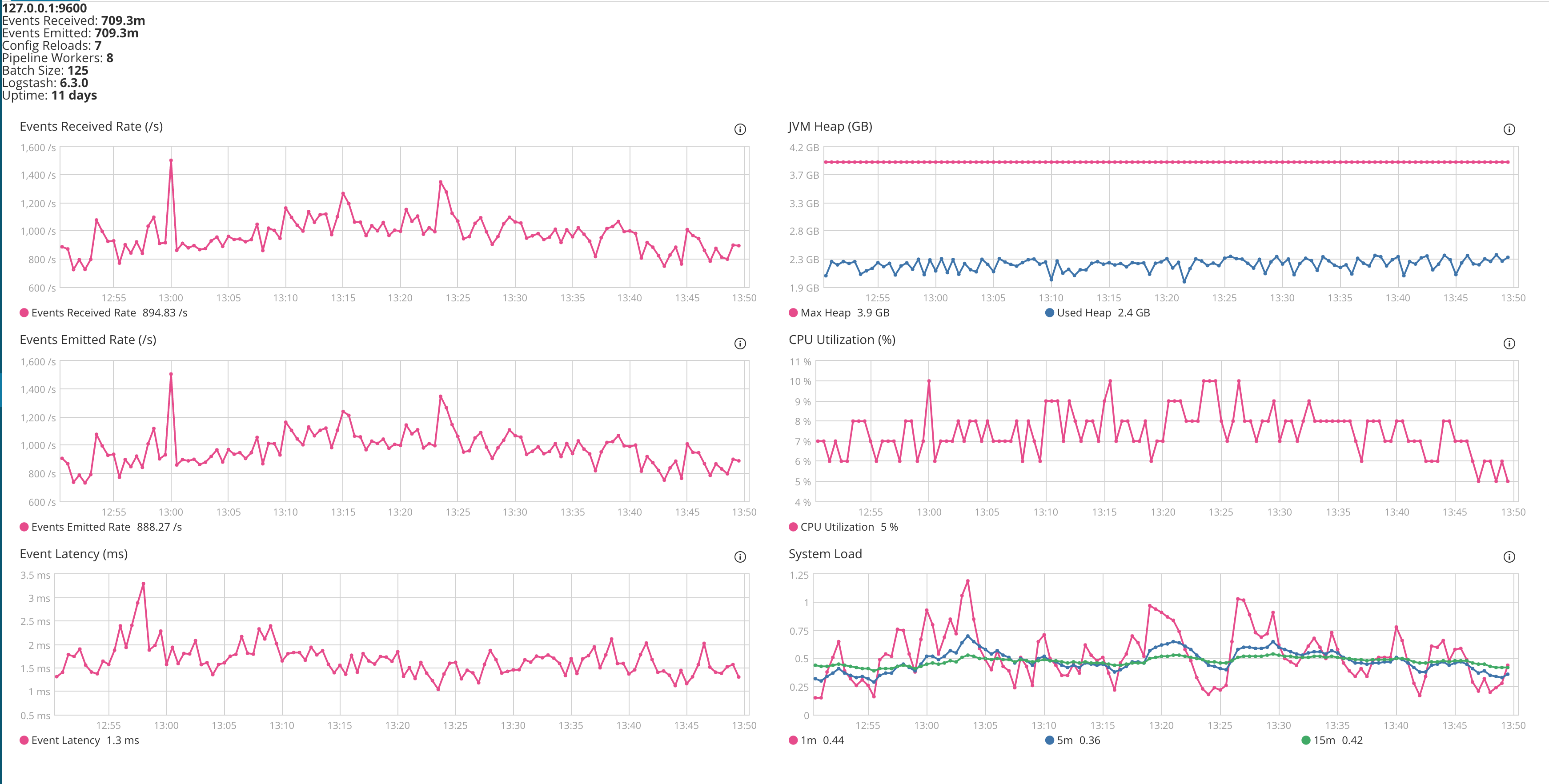Open the Events Received Rate info icon

tap(742, 128)
